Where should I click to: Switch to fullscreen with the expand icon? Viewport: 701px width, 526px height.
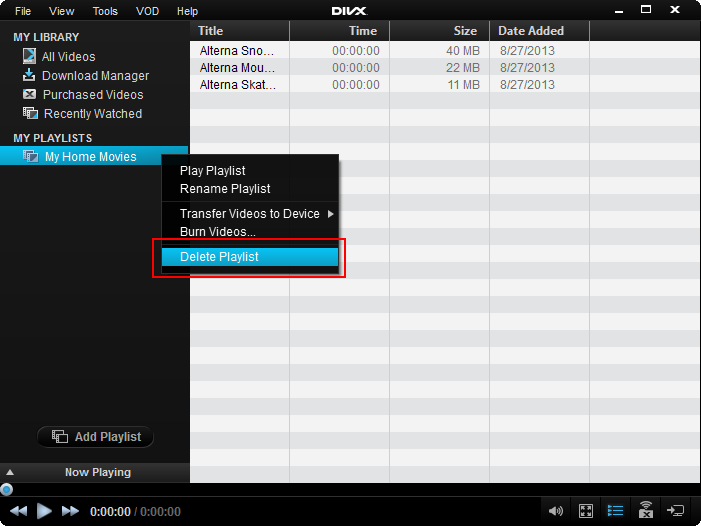pos(586,511)
